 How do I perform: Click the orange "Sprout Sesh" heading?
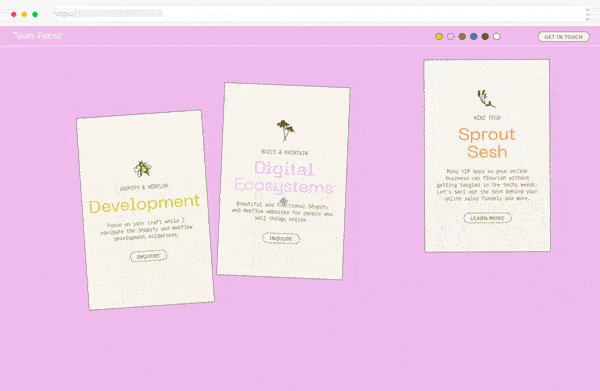487,143
